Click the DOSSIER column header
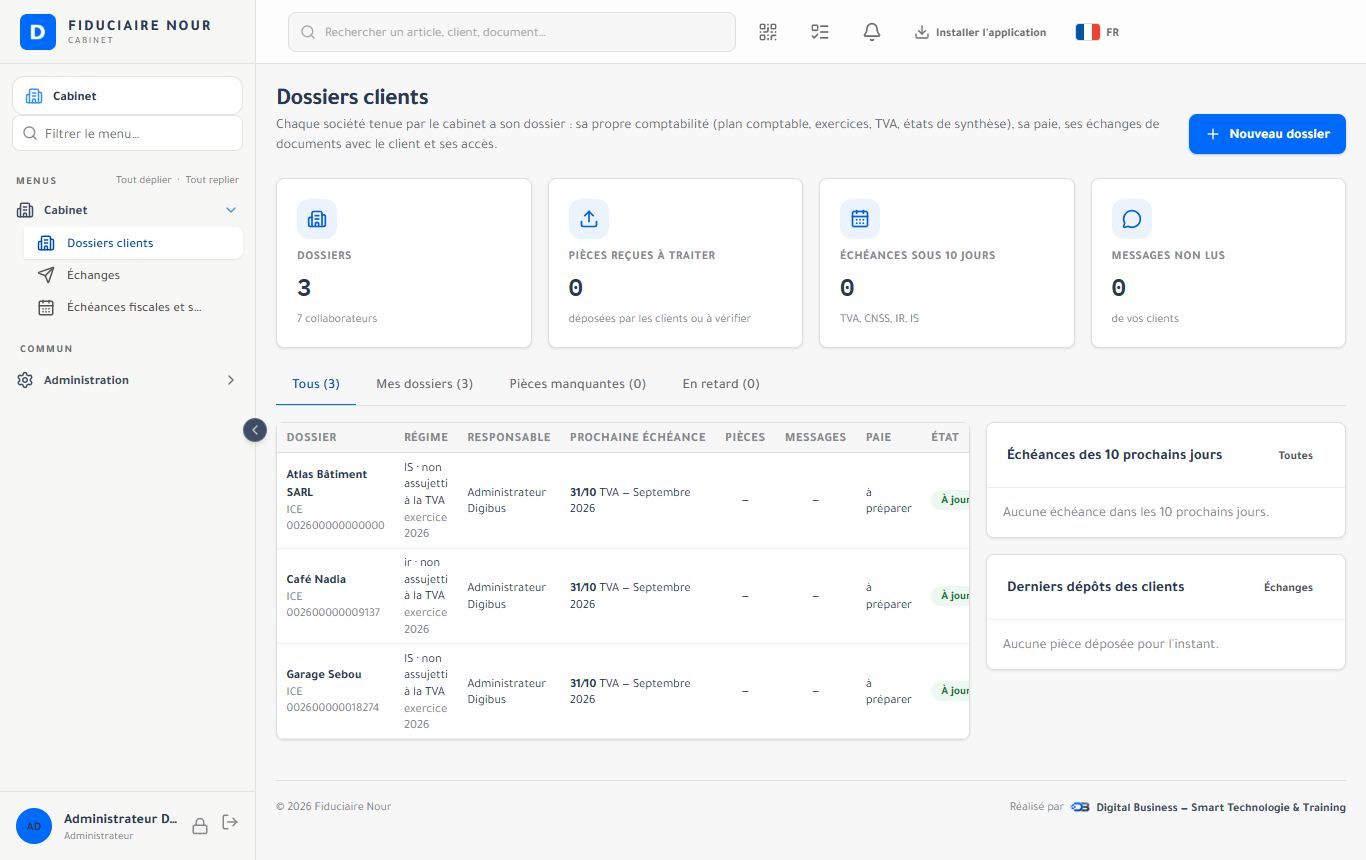Viewport: 1366px width, 860px height. (312, 437)
